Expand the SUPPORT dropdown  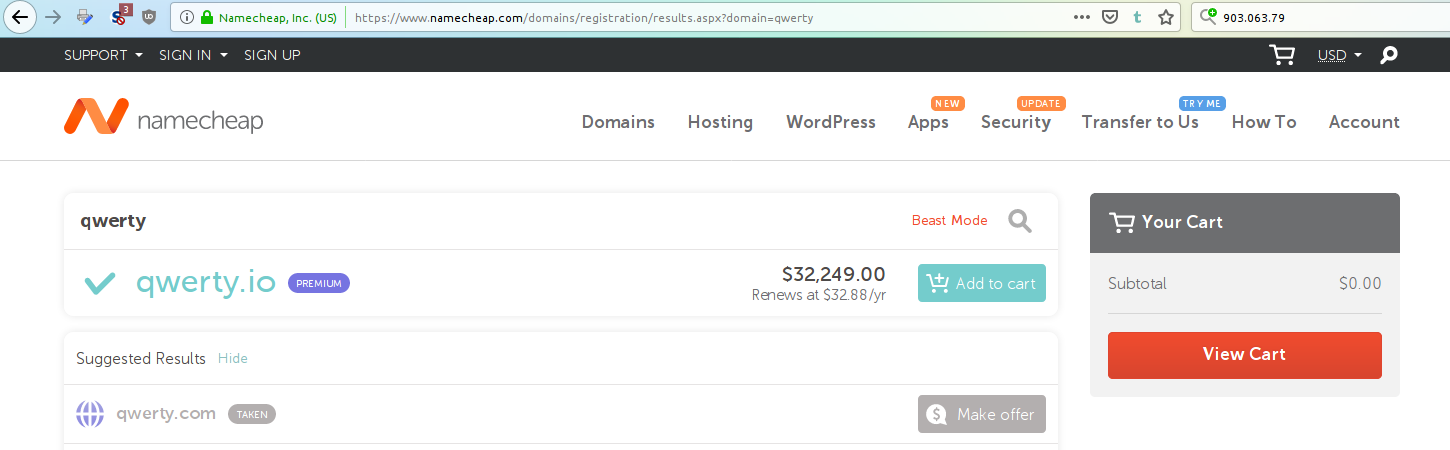103,55
